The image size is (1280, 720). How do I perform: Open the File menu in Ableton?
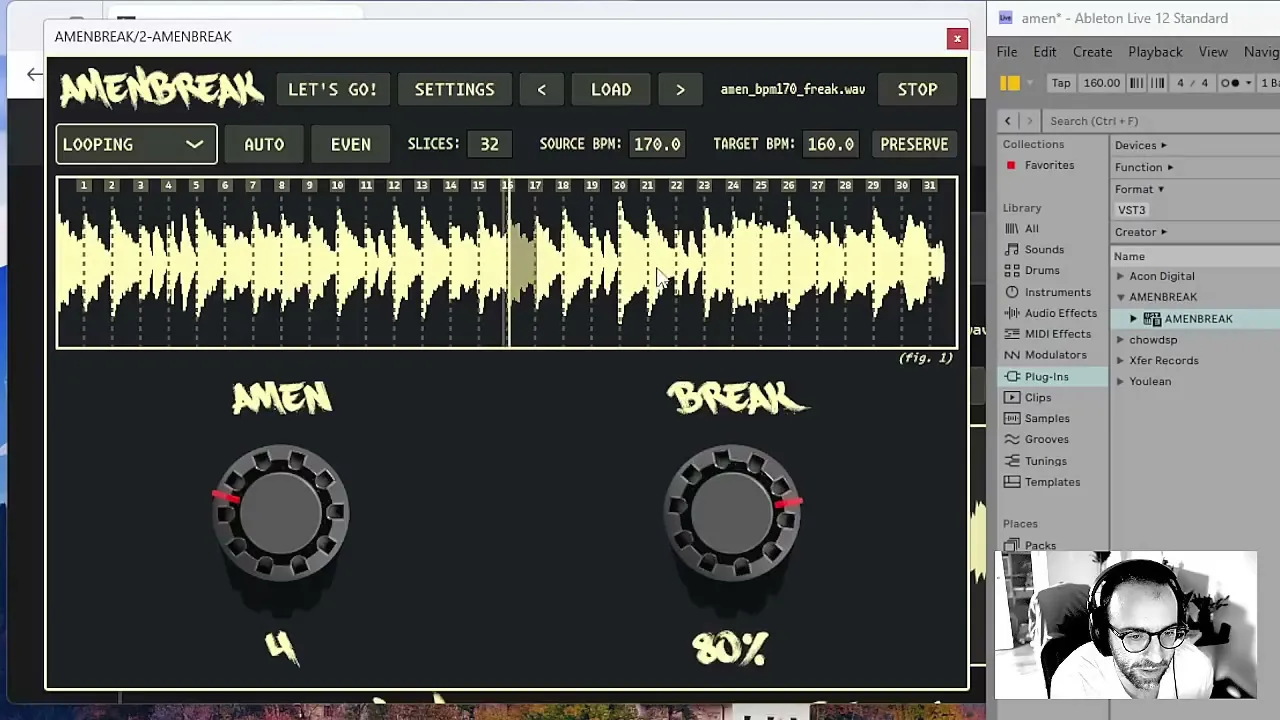[1007, 52]
